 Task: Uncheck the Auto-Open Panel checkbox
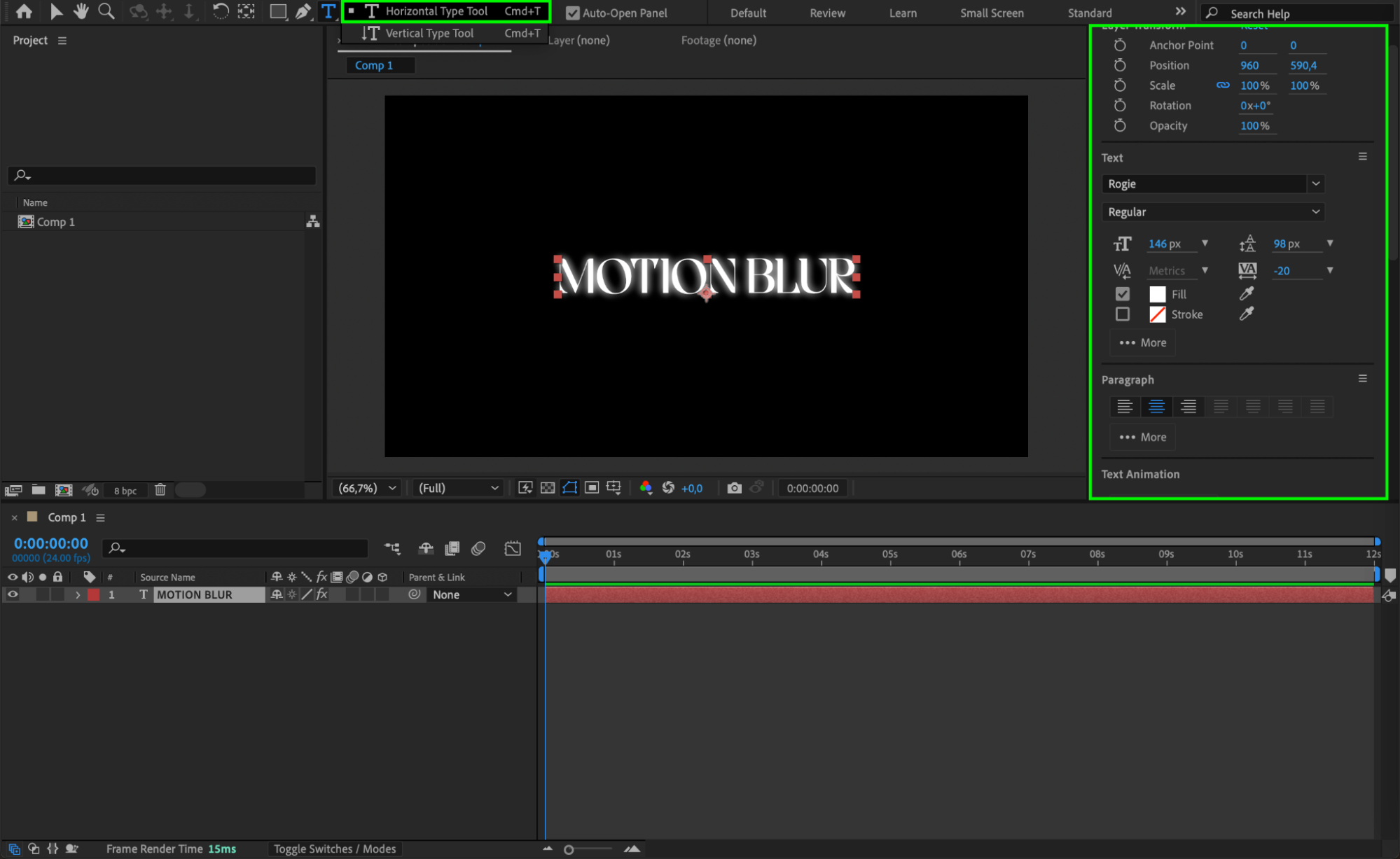click(573, 13)
